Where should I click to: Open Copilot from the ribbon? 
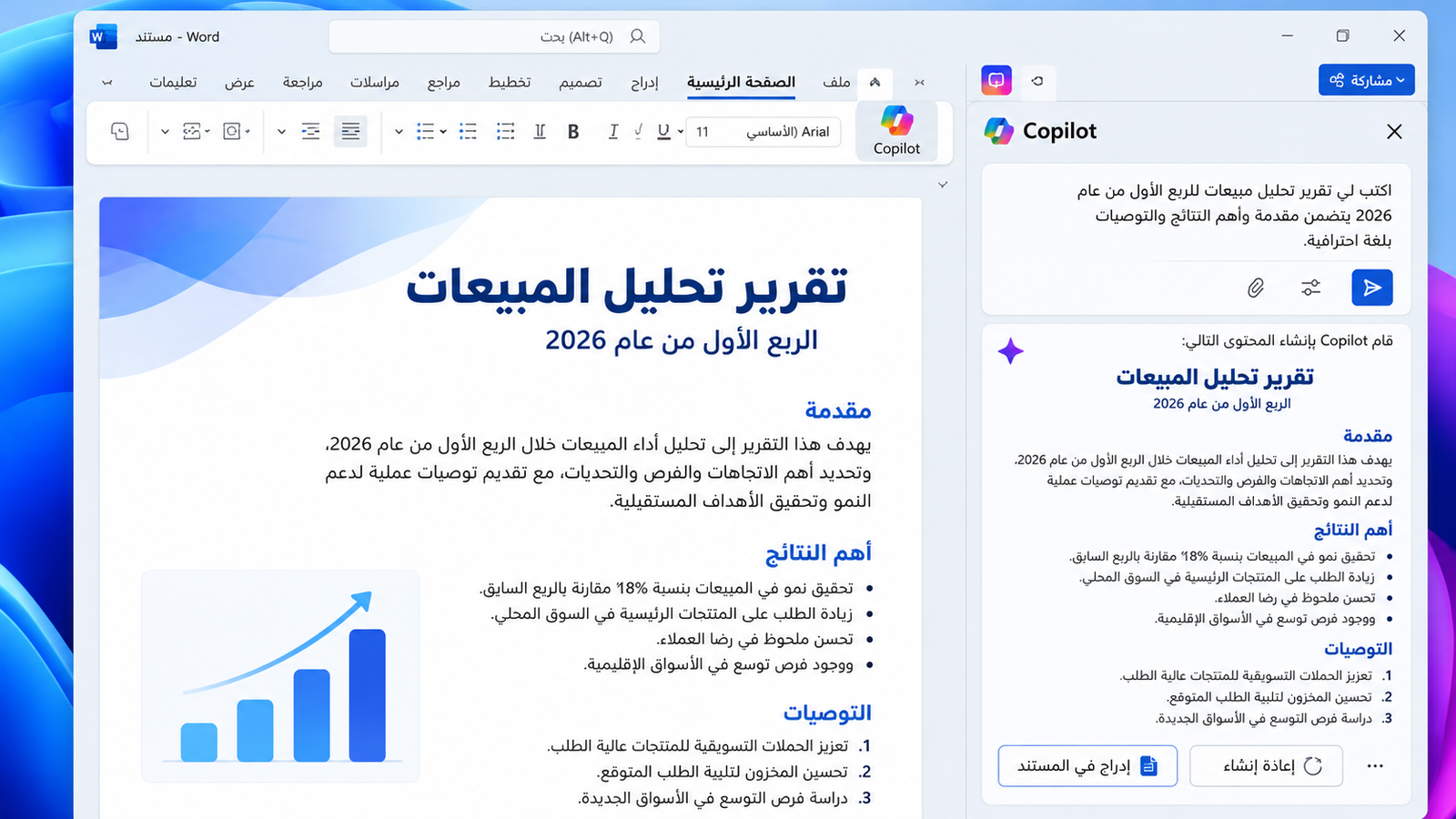coord(896,132)
